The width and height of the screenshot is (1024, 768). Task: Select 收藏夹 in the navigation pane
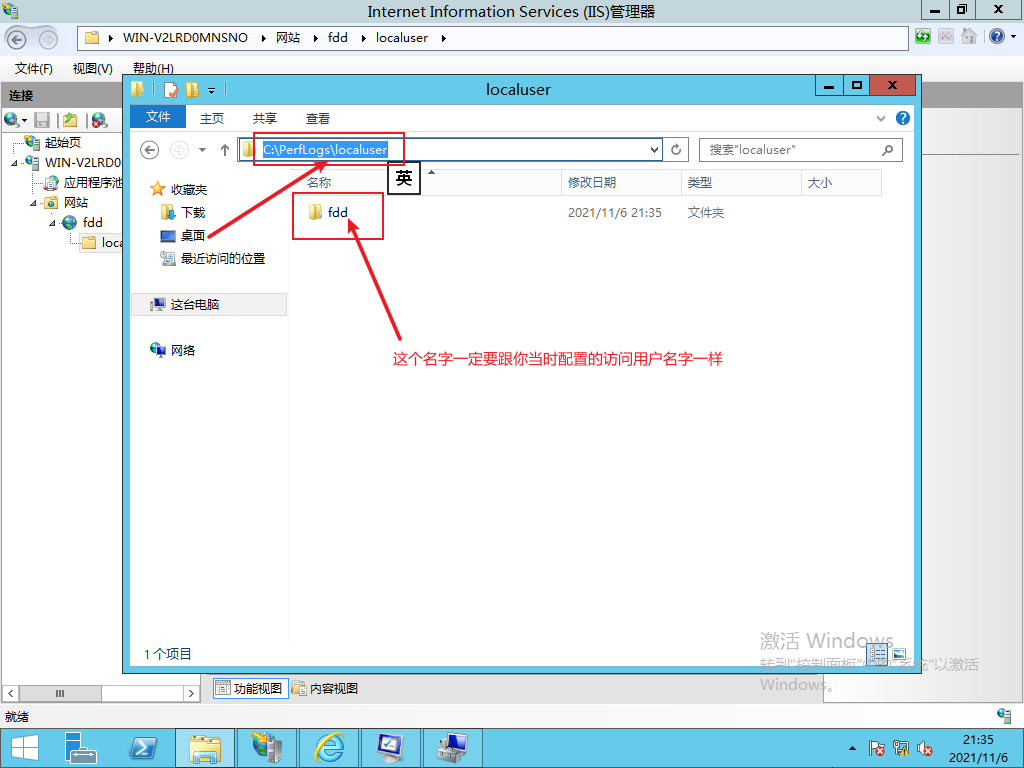(x=189, y=189)
